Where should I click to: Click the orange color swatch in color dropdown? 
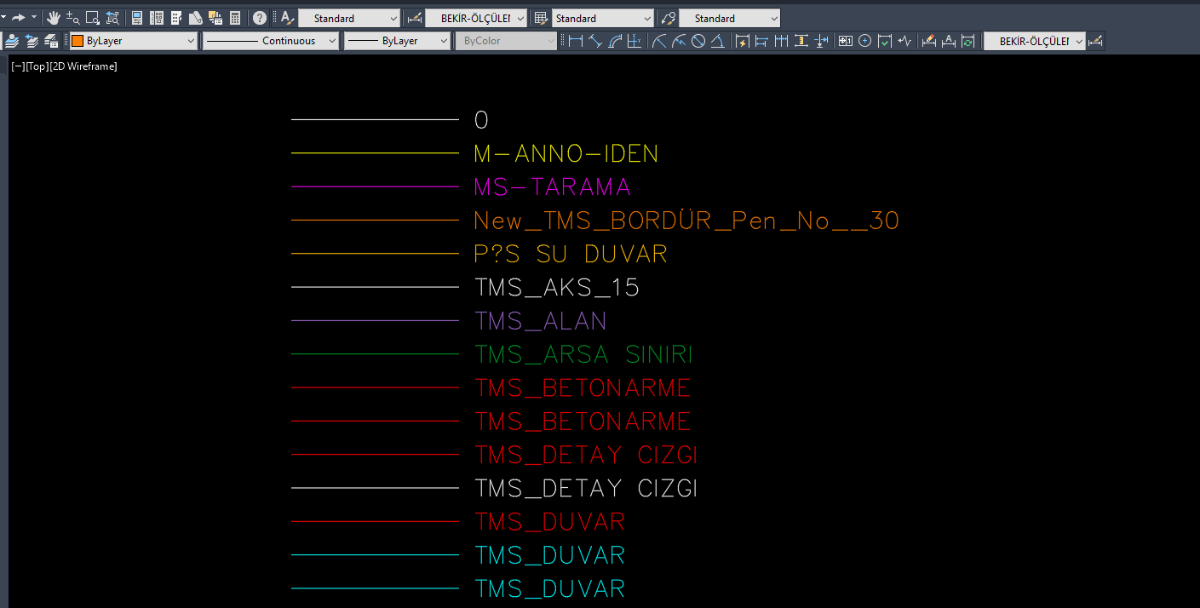77,41
